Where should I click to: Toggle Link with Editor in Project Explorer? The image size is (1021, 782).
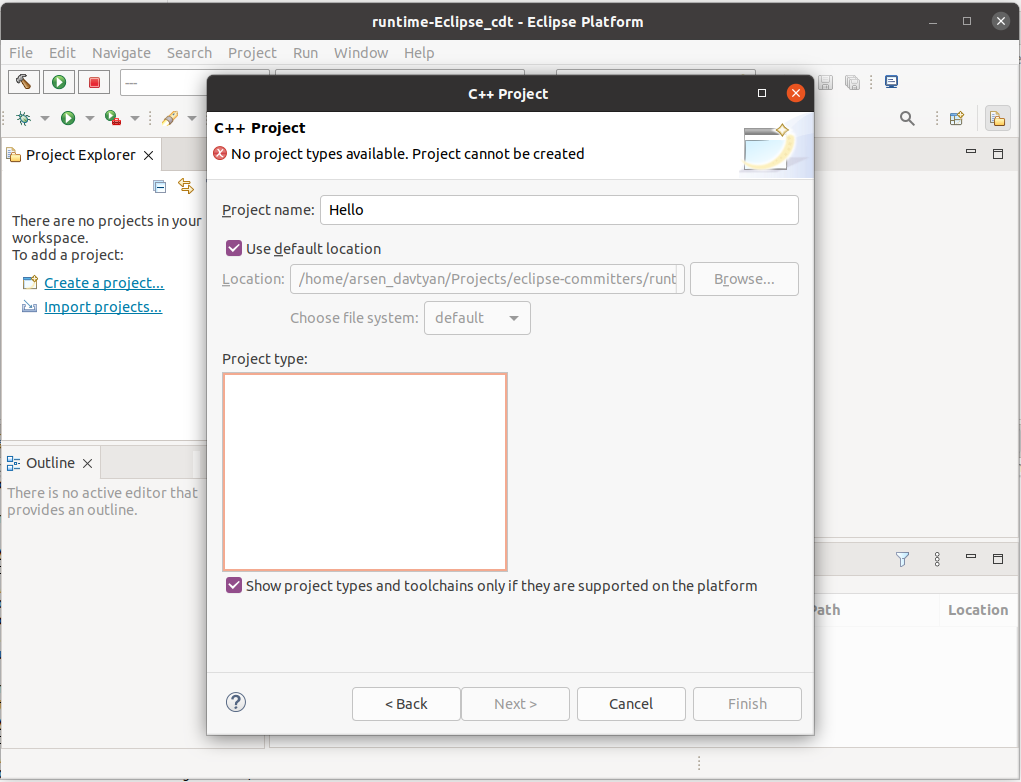coord(186,186)
